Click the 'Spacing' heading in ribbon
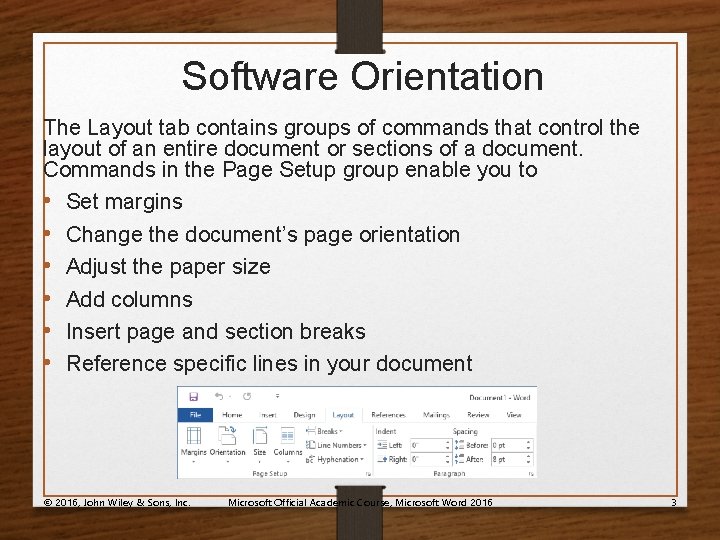The image size is (720, 540). [x=465, y=431]
